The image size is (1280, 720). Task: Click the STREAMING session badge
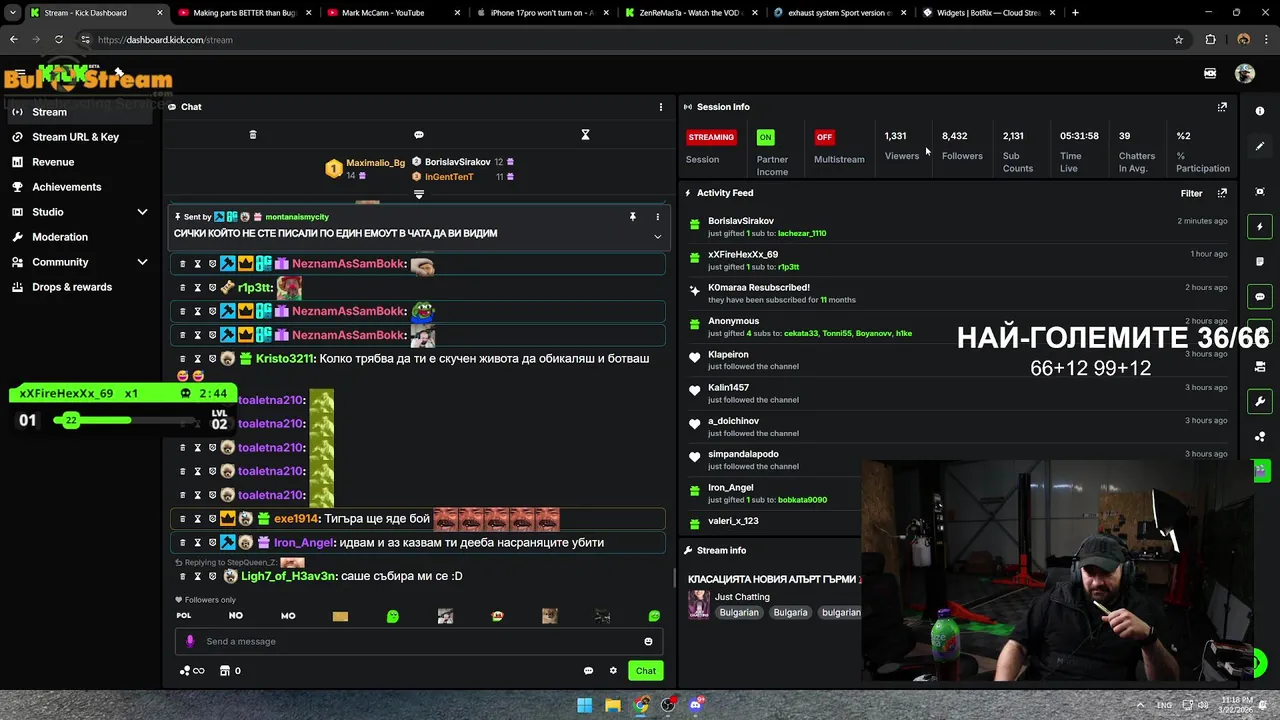(711, 137)
